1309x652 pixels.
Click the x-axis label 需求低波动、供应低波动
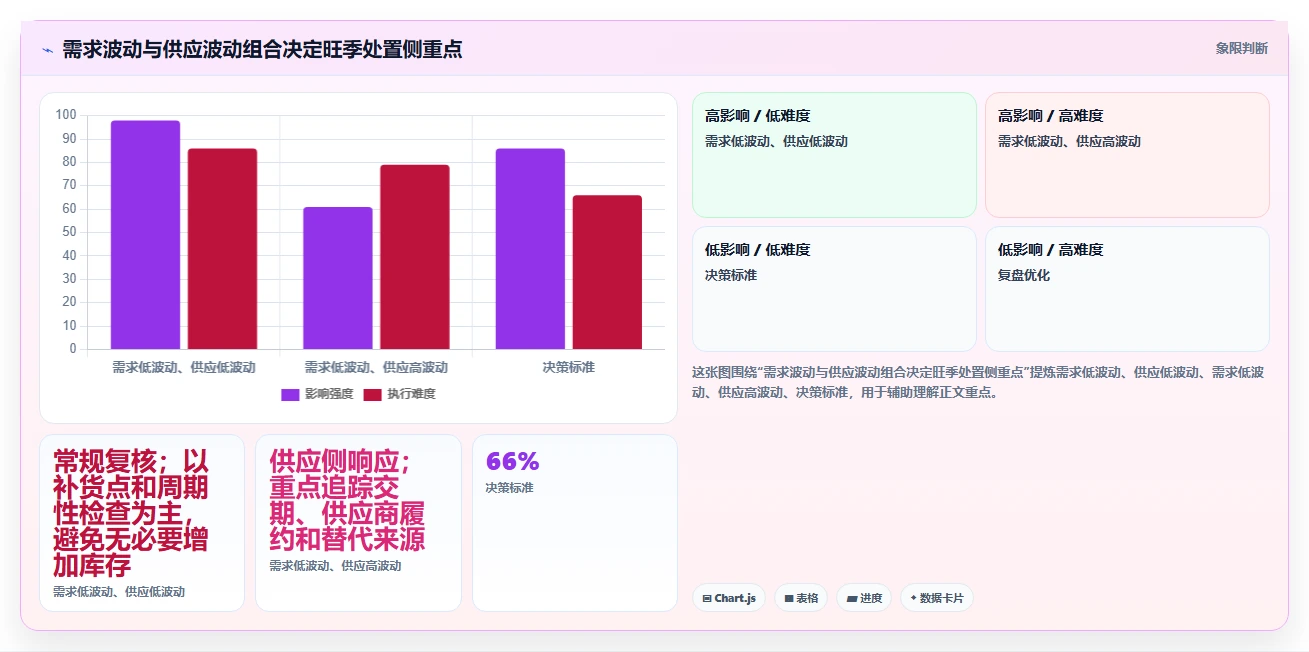pos(183,367)
